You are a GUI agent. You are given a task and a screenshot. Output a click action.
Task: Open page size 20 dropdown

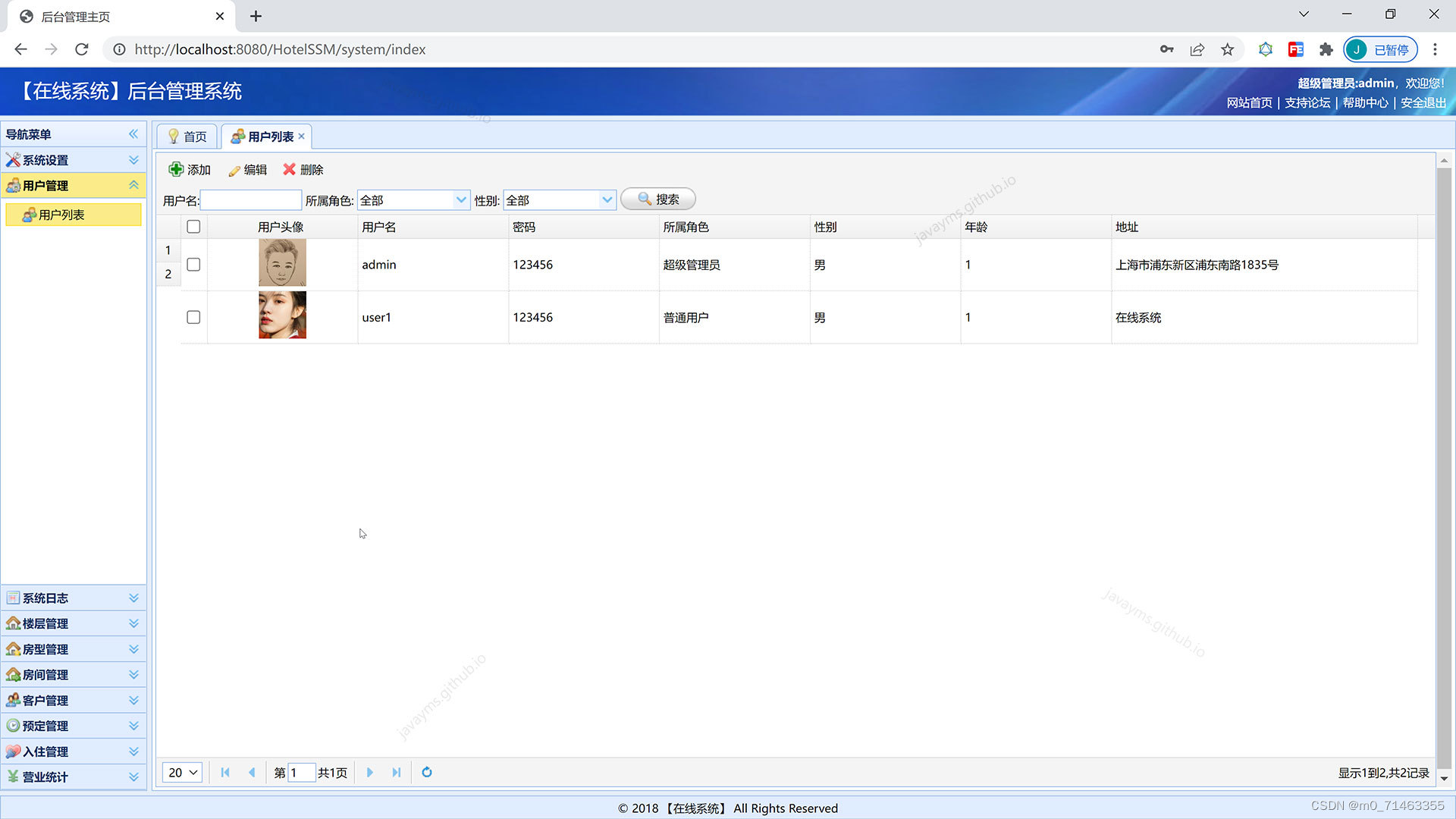(x=182, y=772)
